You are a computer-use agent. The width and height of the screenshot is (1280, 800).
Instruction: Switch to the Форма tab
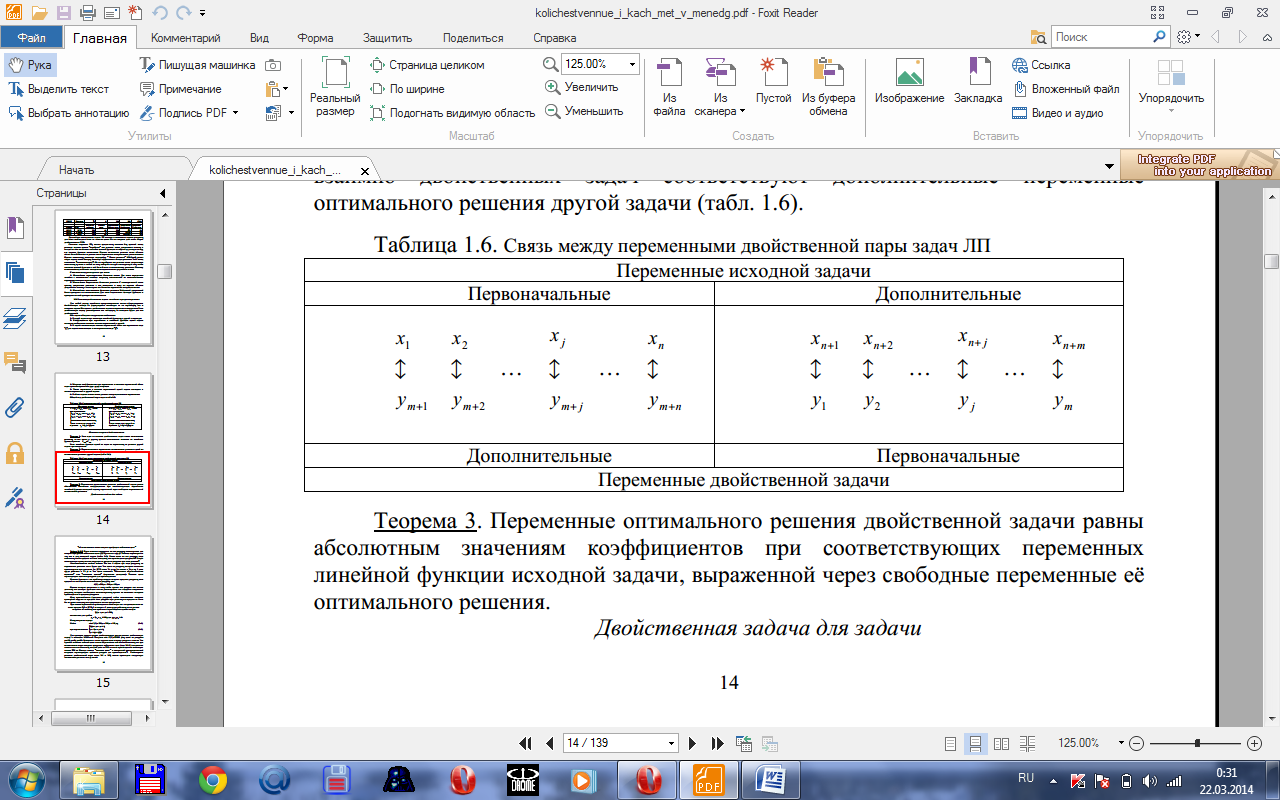[315, 38]
